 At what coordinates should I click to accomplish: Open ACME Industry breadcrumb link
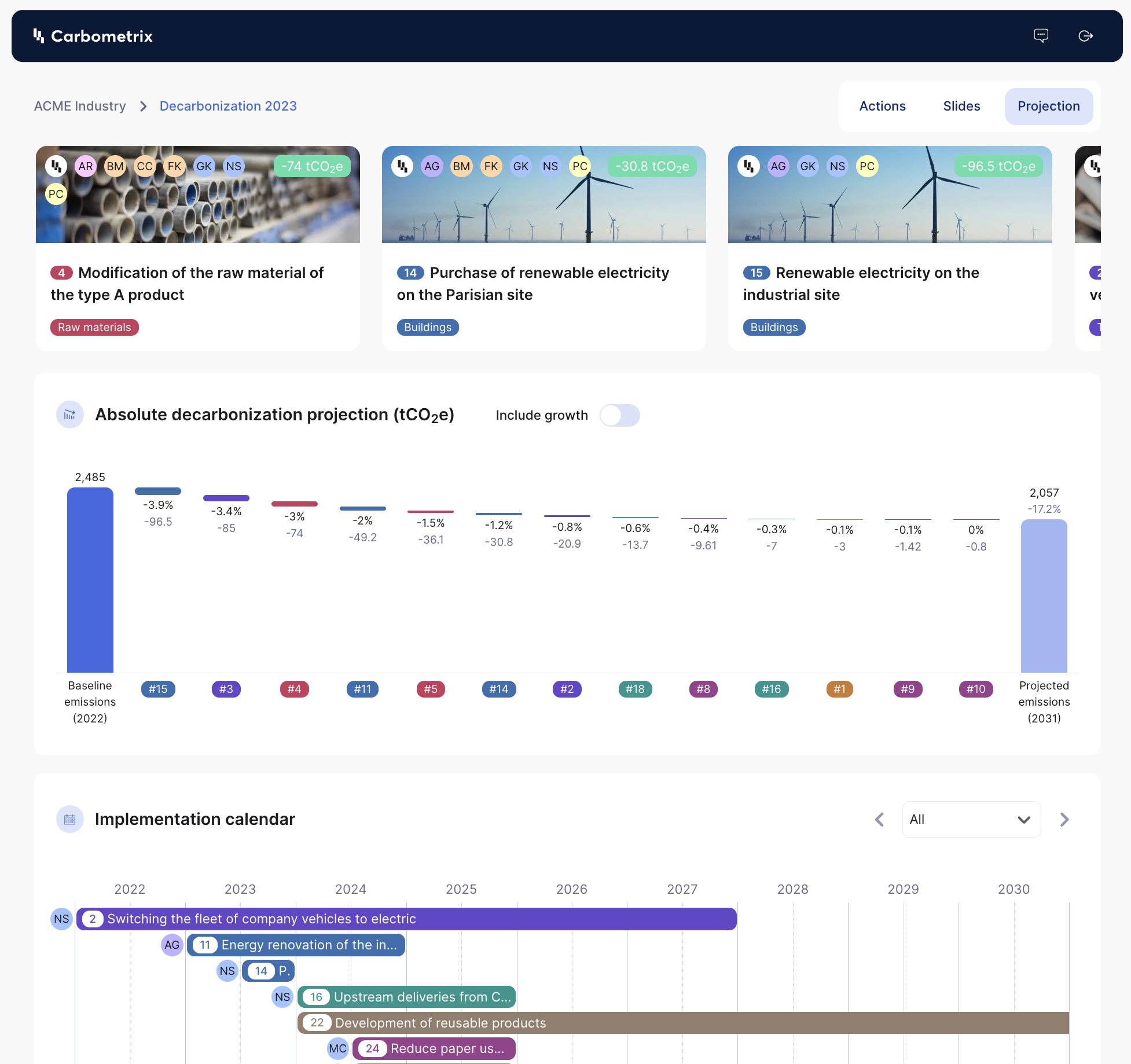80,106
